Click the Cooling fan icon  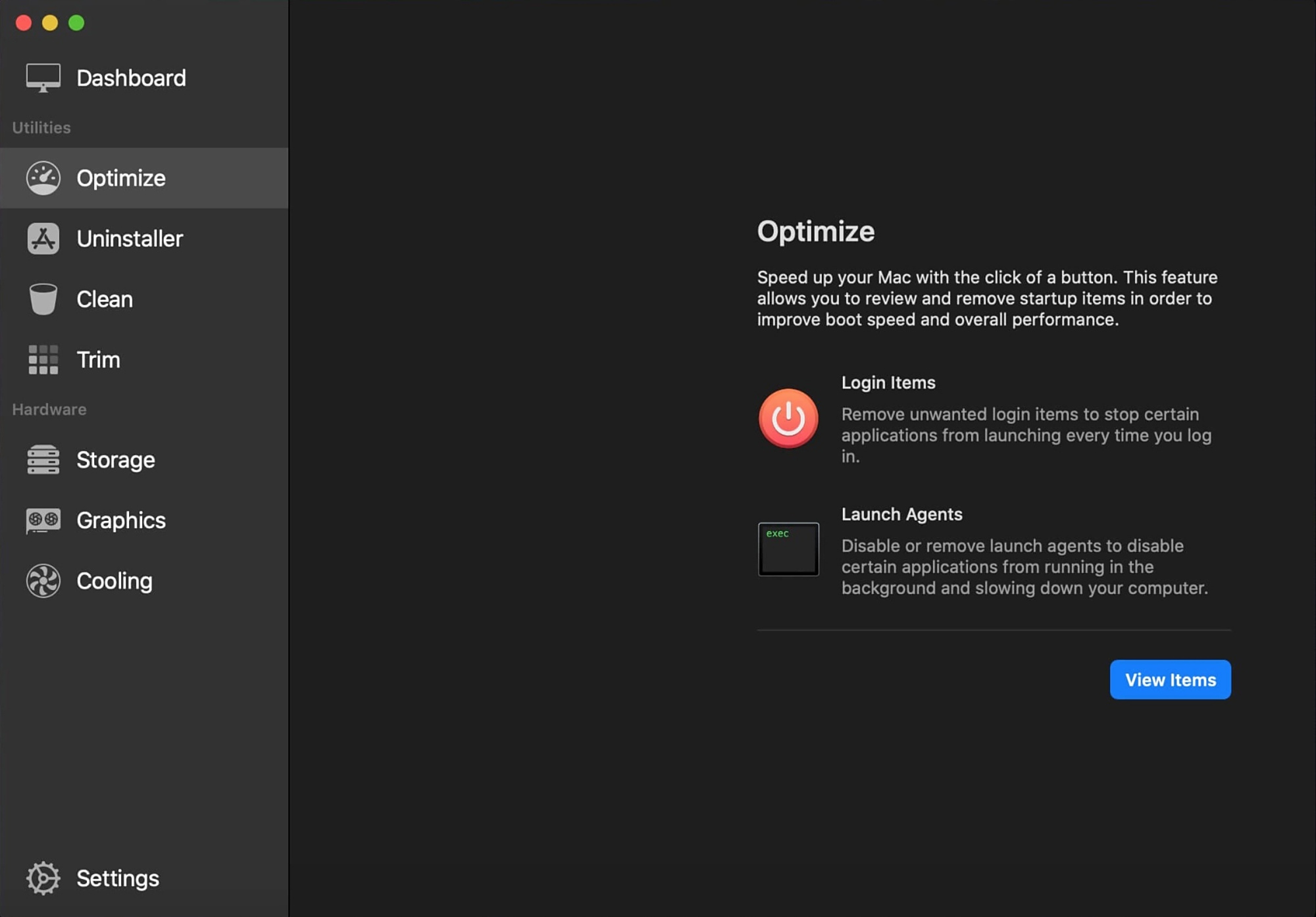43,581
